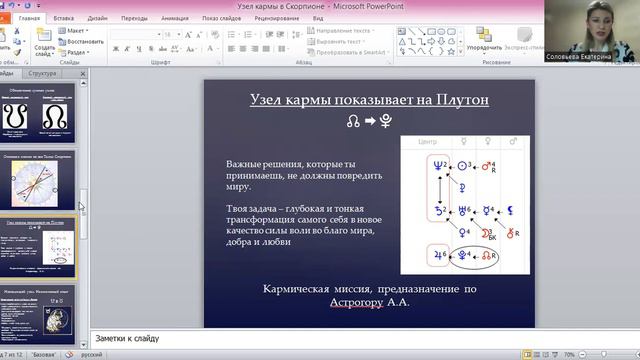Select the rounded rectangle shape
The image size is (640, 360).
(x=451, y=31)
